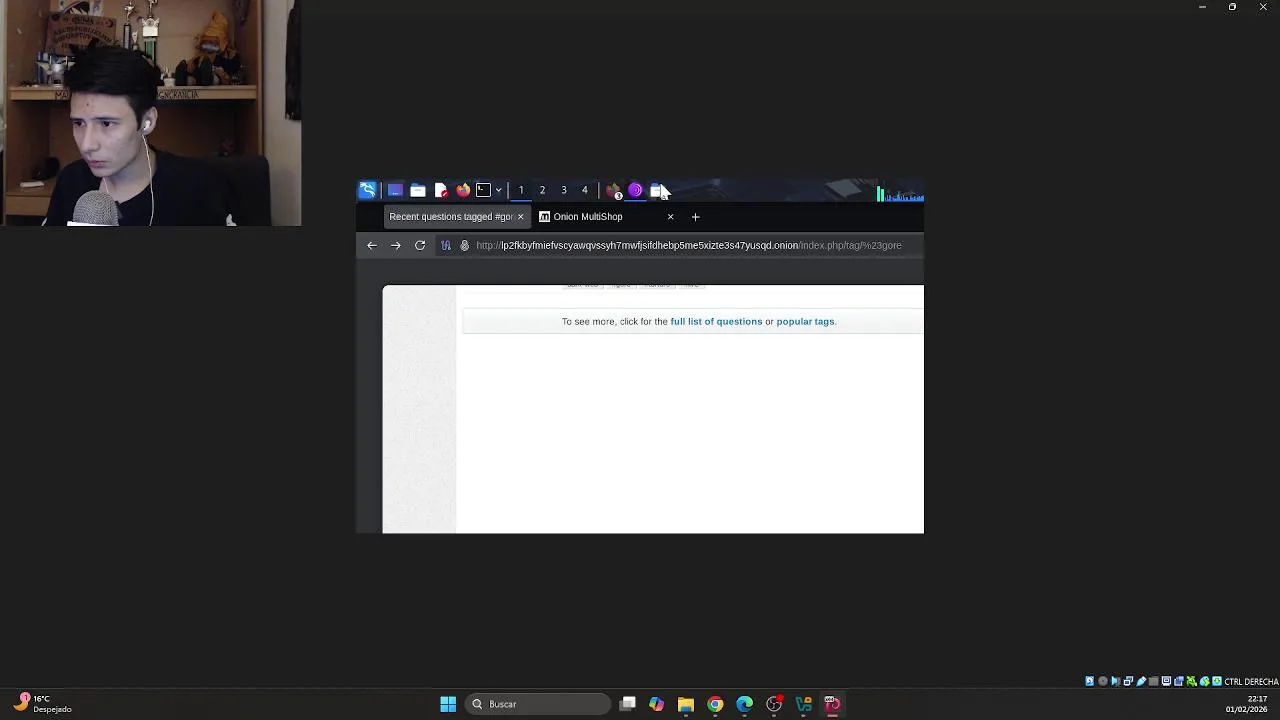Click the 'CTRL DERECHA' host key indicator
The height and width of the screenshot is (720, 1280).
tap(1251, 682)
